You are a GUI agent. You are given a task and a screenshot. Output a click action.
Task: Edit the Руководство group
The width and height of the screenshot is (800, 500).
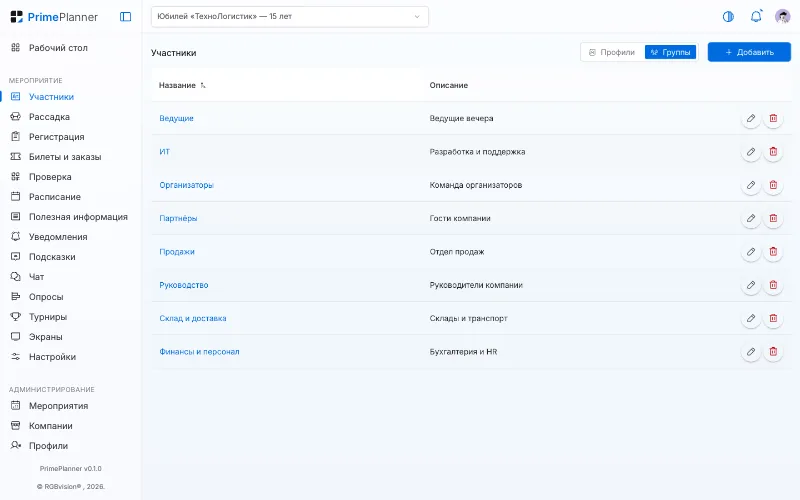pyautogui.click(x=751, y=285)
